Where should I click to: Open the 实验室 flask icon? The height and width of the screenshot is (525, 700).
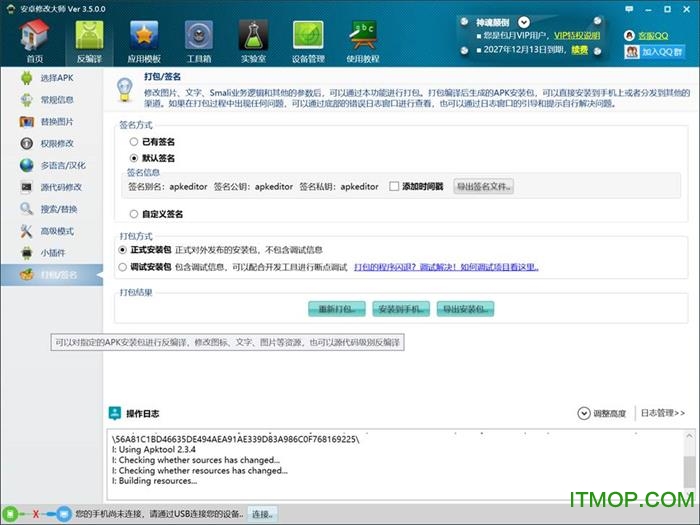point(253,38)
